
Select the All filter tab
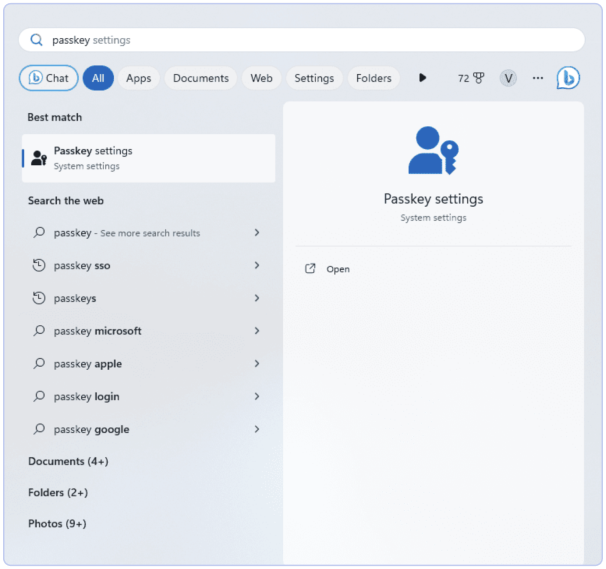(x=98, y=78)
